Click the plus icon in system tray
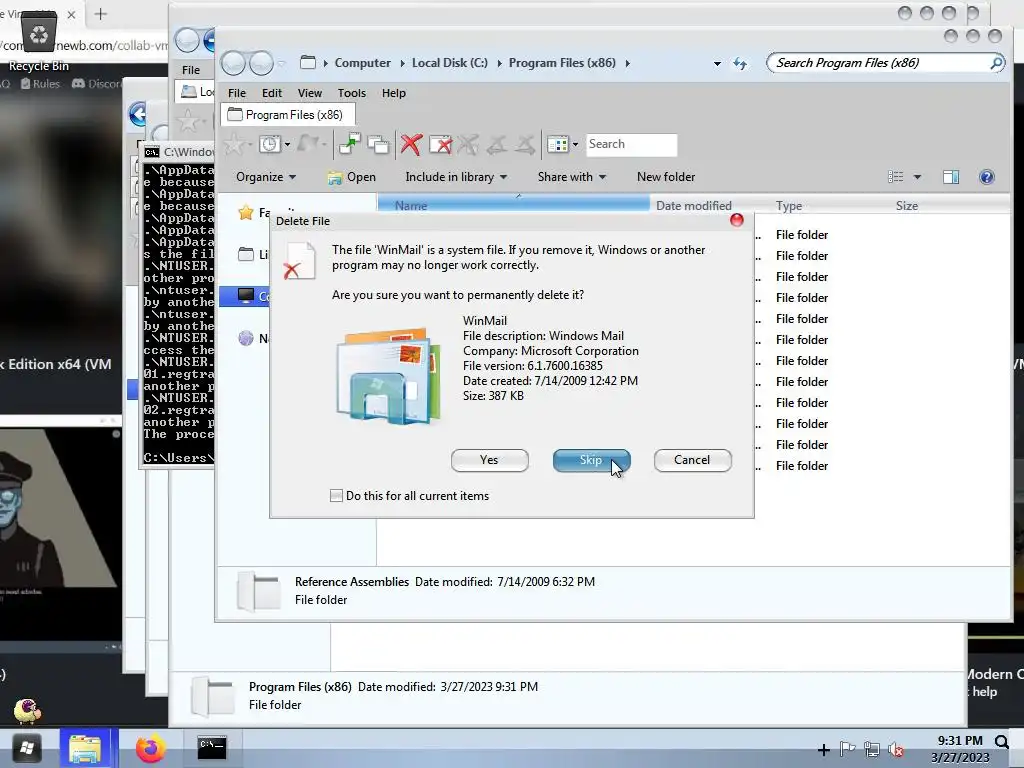The height and width of the screenshot is (768, 1024). point(823,750)
